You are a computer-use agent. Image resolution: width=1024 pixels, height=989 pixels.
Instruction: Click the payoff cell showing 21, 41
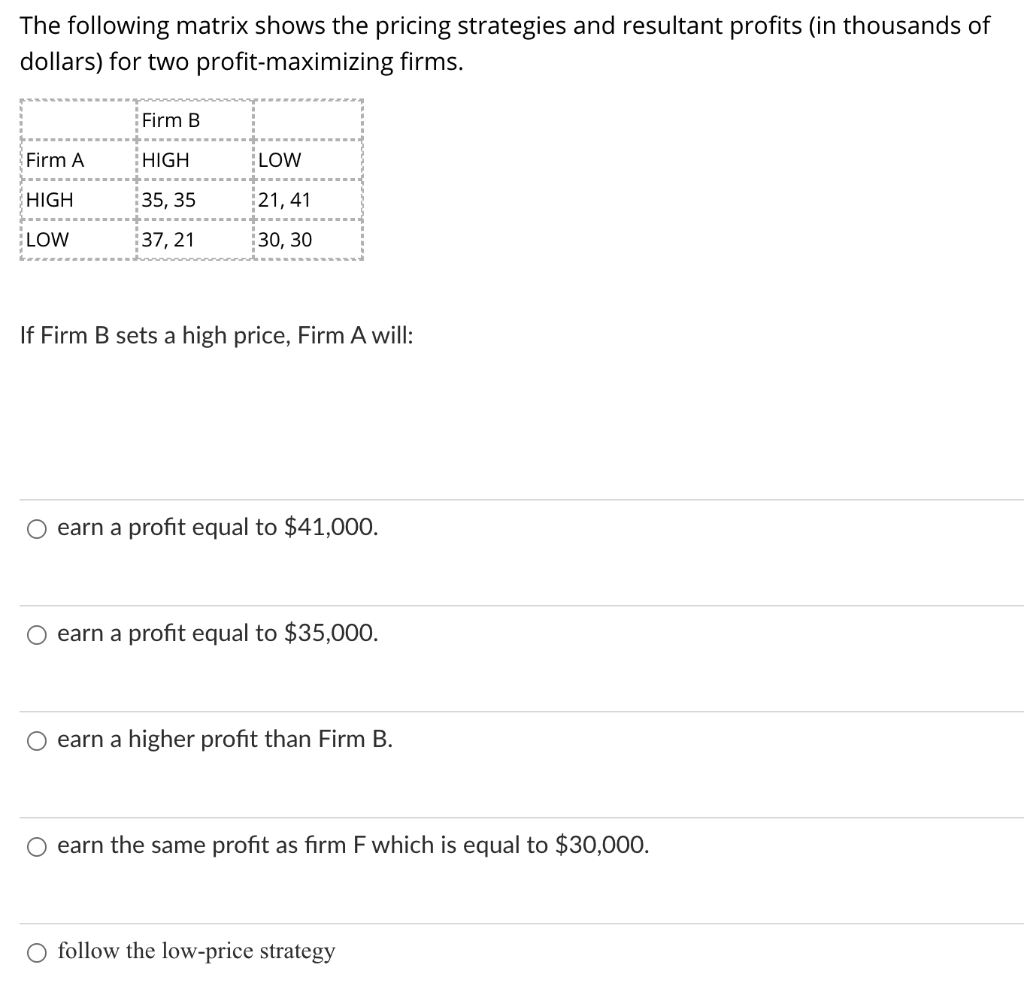pos(283,199)
